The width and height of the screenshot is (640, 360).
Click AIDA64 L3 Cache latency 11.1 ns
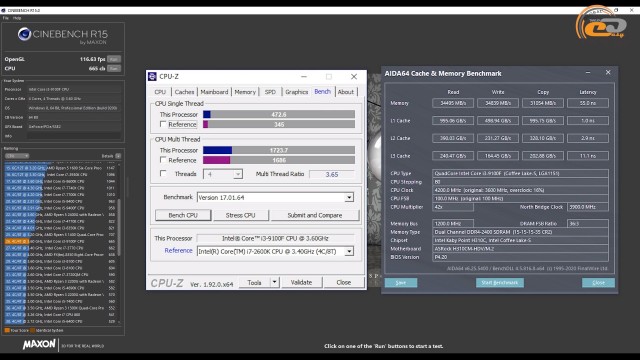coord(588,156)
